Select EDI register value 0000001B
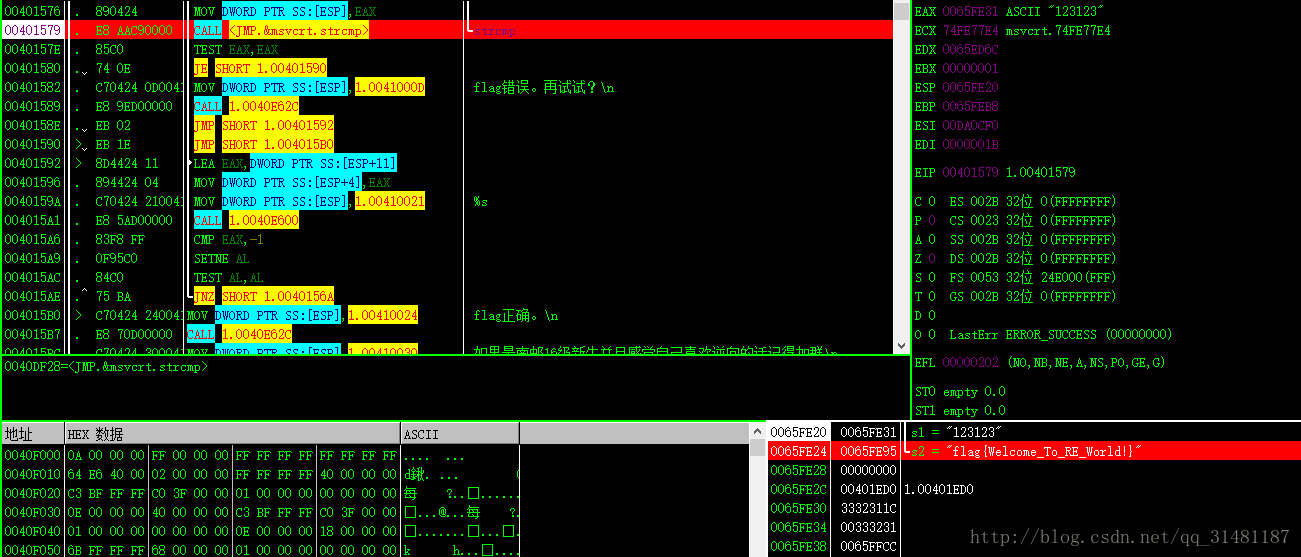The image size is (1301, 557). pyautogui.click(x=971, y=145)
